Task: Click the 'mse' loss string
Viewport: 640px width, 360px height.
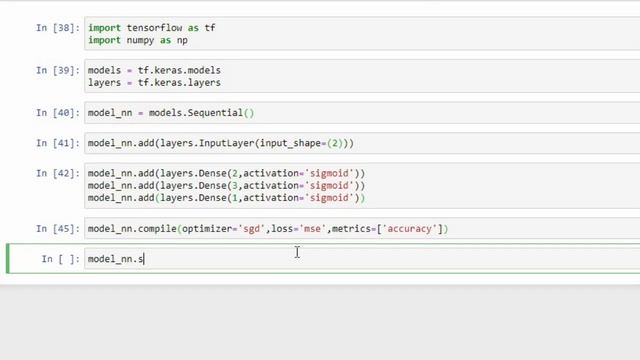Action: tap(312, 229)
